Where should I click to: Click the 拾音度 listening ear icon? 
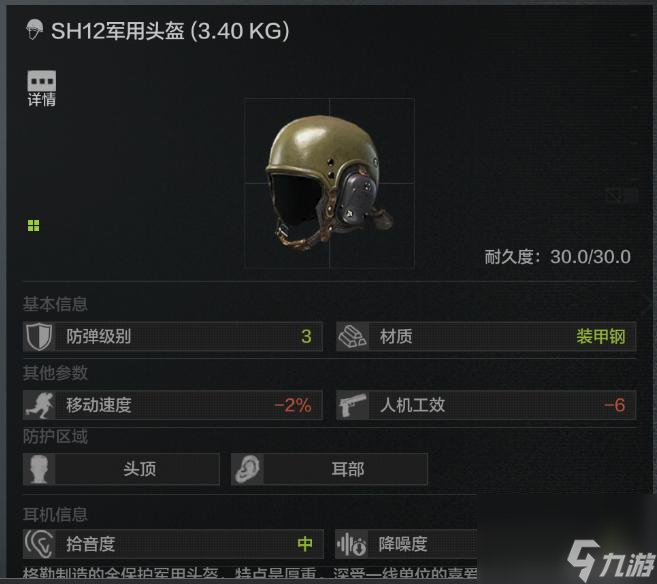(x=39, y=544)
